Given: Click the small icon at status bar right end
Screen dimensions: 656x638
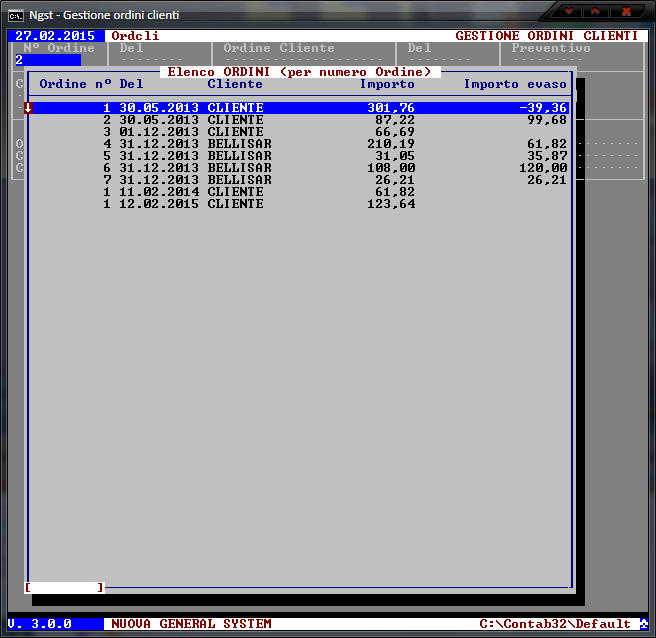Looking at the screenshot, I should click(x=643, y=624).
